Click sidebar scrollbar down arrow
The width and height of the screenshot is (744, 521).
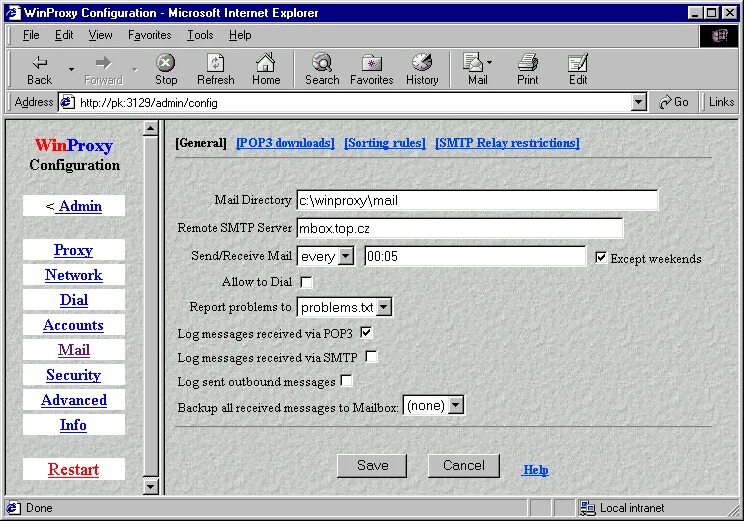pyautogui.click(x=150, y=487)
